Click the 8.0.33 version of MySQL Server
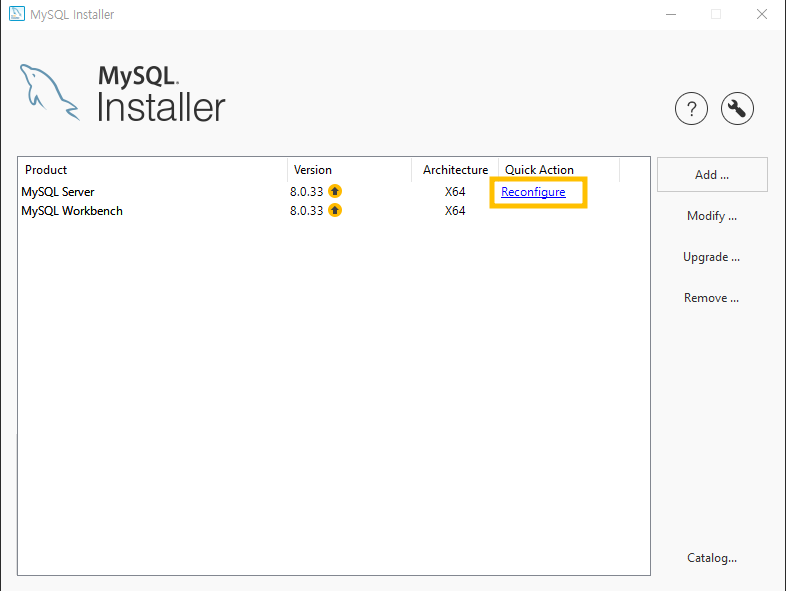This screenshot has height=591, width=786. [x=306, y=191]
